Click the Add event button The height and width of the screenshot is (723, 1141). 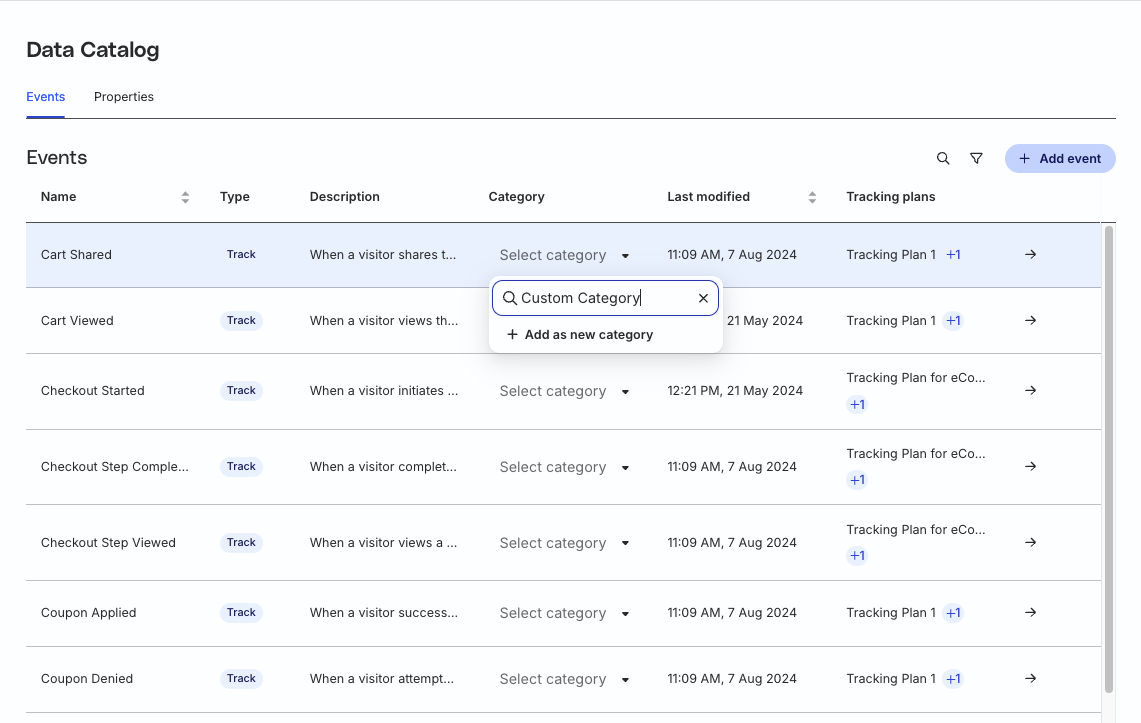click(x=1060, y=159)
